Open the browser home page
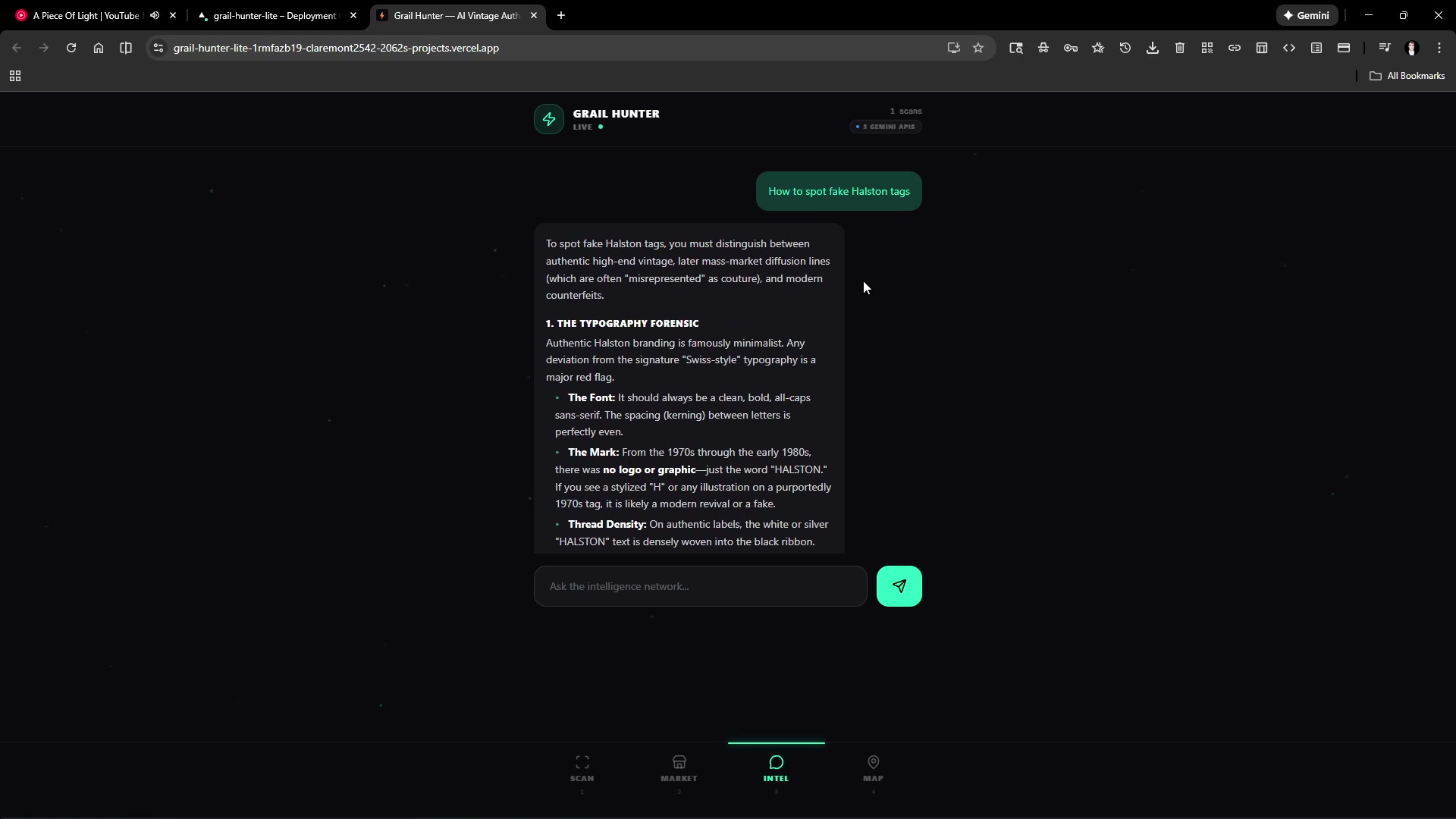The image size is (1456, 819). tap(99, 48)
